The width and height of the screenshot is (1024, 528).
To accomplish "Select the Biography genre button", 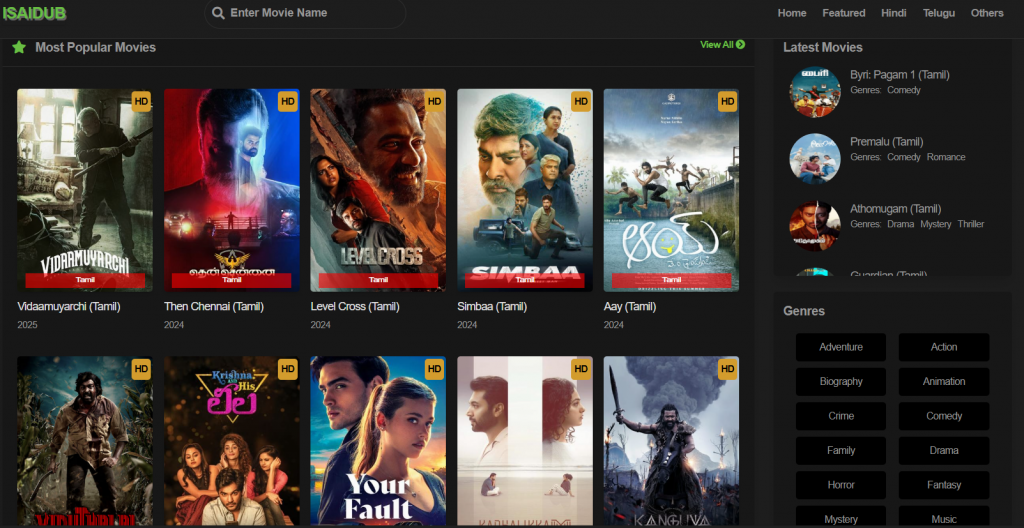I will (x=841, y=382).
